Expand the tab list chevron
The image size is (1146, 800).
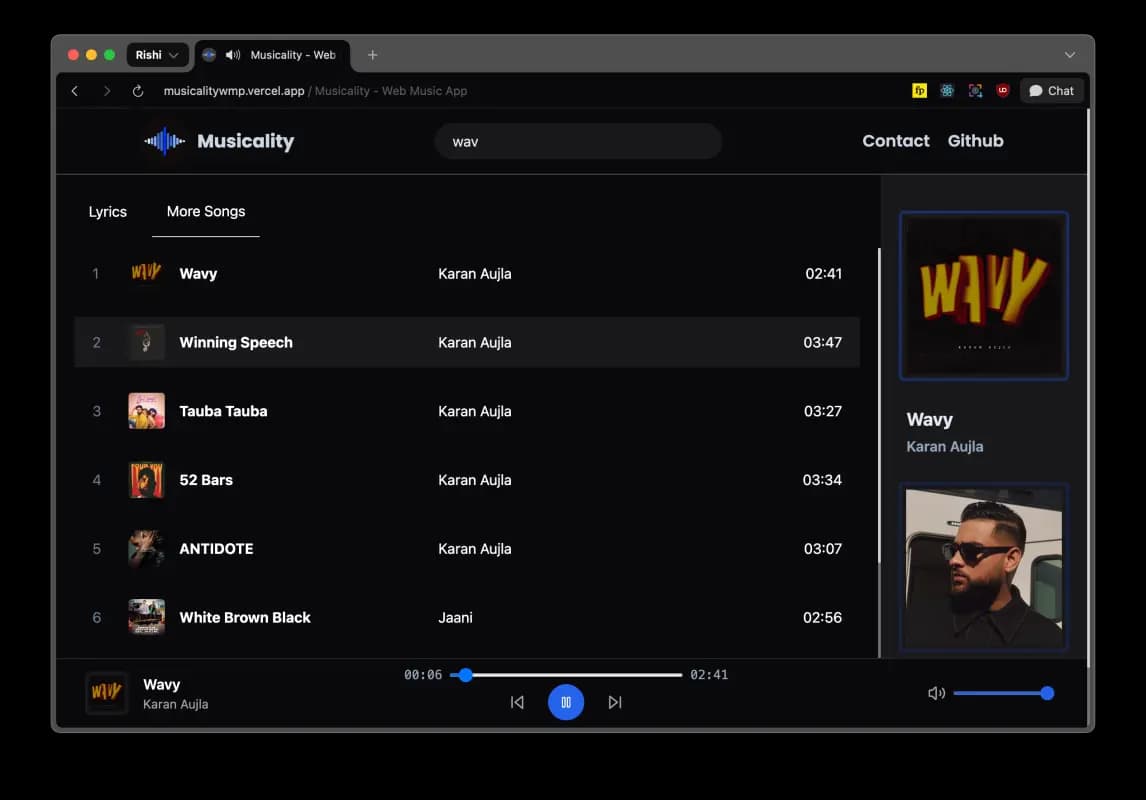[x=1069, y=55]
